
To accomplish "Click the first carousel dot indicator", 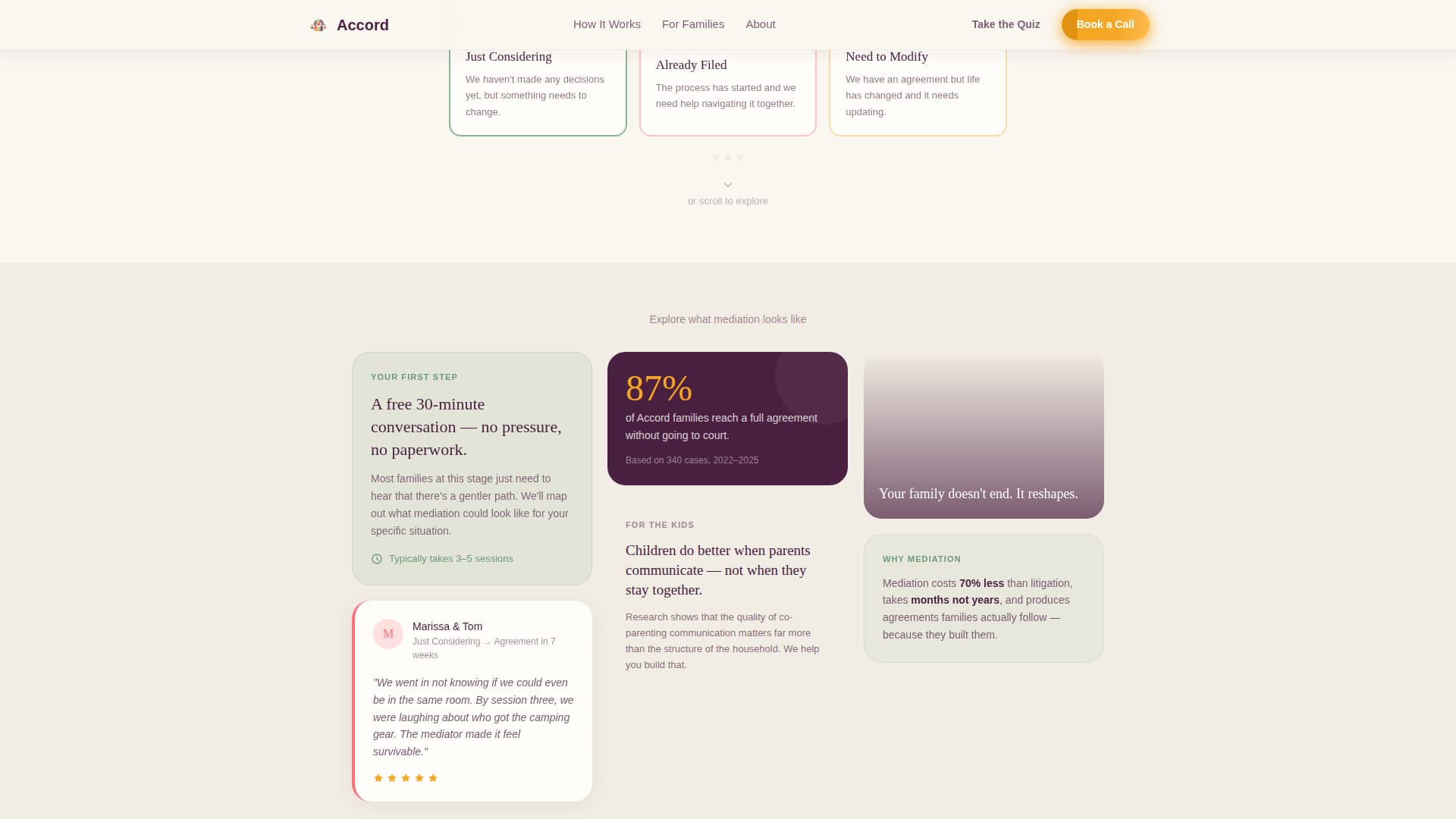I will pyautogui.click(x=716, y=158).
